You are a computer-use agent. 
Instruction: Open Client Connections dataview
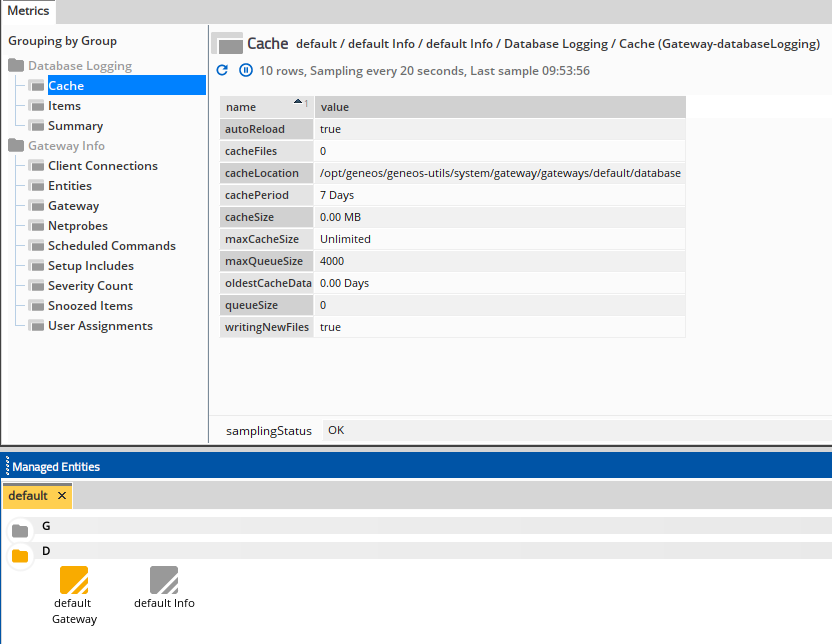click(x=103, y=166)
